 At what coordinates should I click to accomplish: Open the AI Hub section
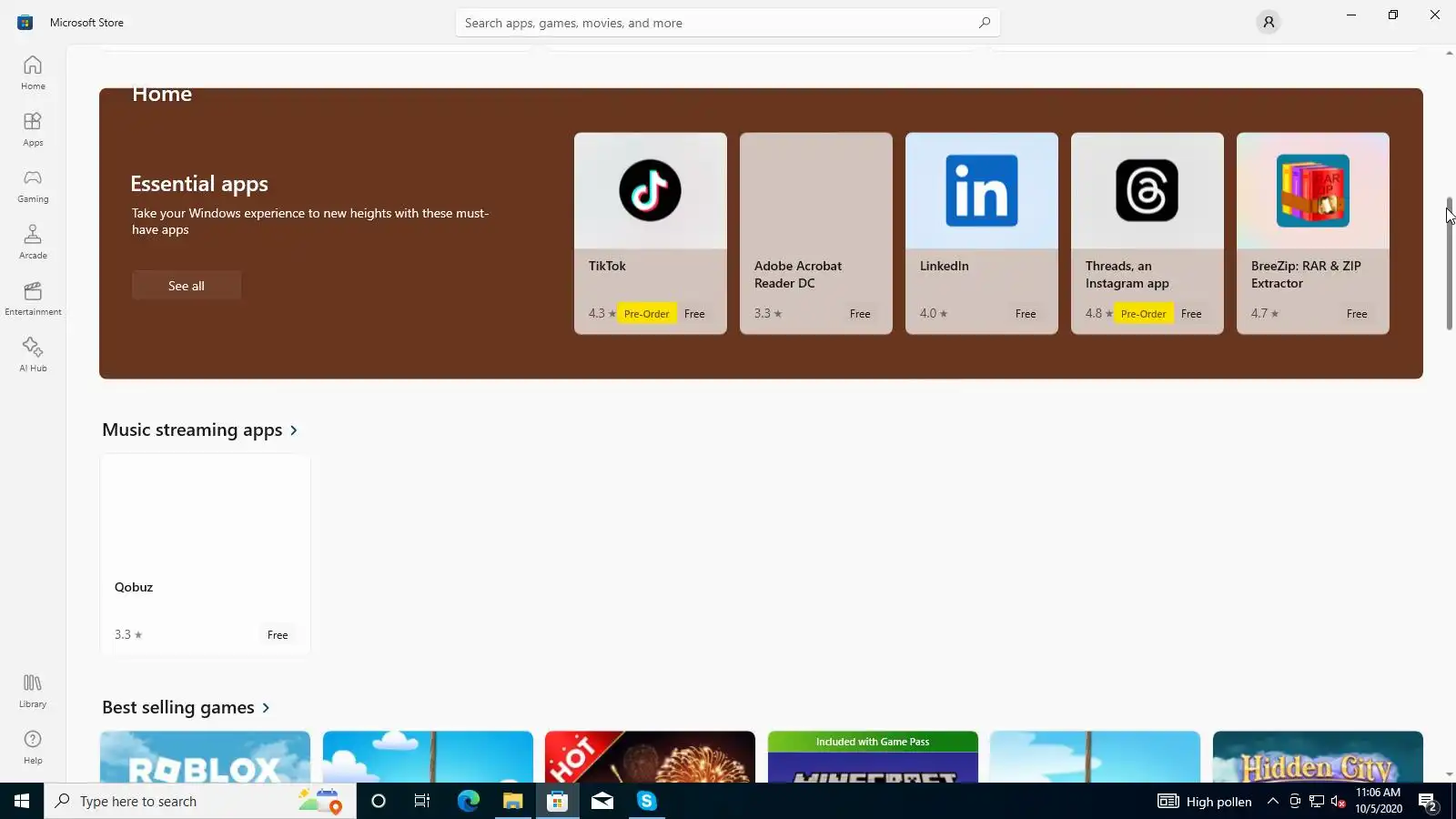click(33, 355)
